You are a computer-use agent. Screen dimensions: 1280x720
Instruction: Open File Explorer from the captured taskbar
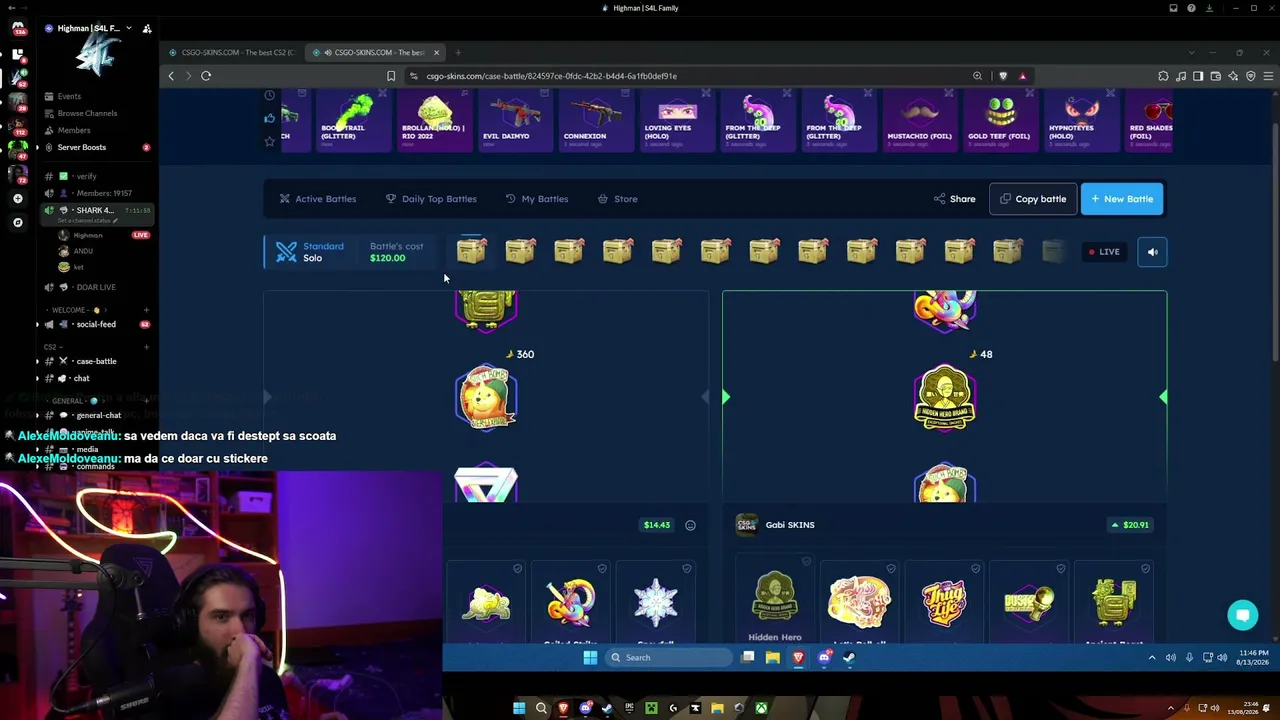pyautogui.click(x=772, y=657)
